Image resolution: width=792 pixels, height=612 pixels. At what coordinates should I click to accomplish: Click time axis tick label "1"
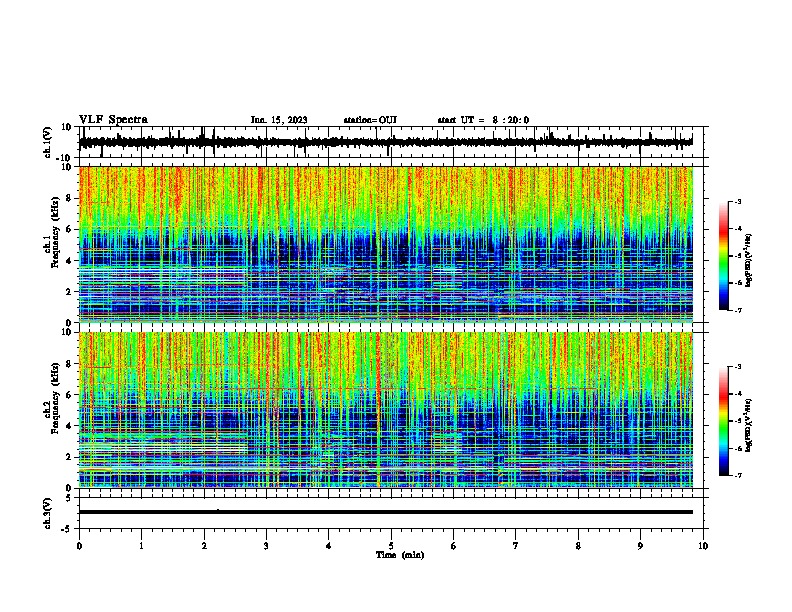pos(141,546)
